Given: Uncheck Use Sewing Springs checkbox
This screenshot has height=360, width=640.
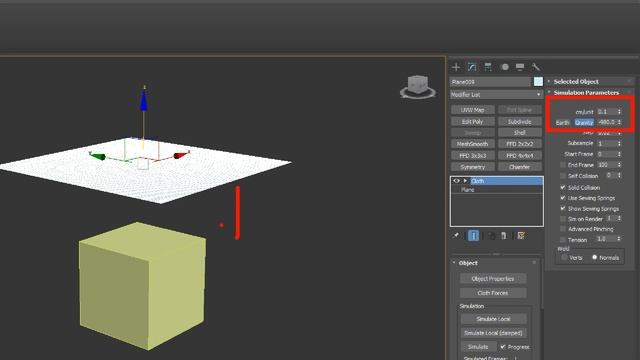Looking at the screenshot, I should click(563, 198).
